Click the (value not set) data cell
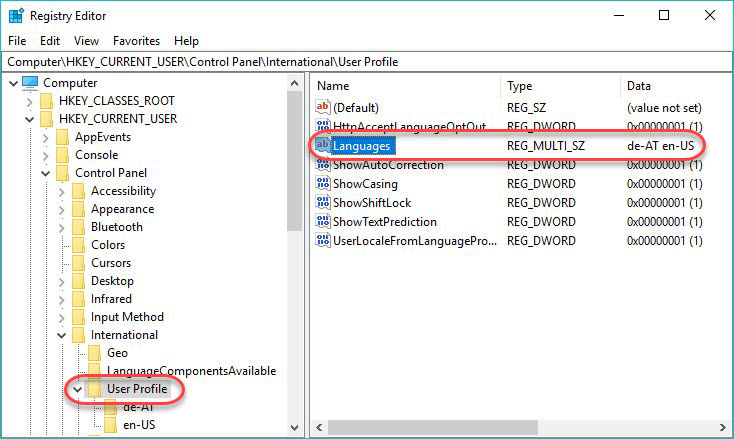734x439 pixels. point(664,108)
